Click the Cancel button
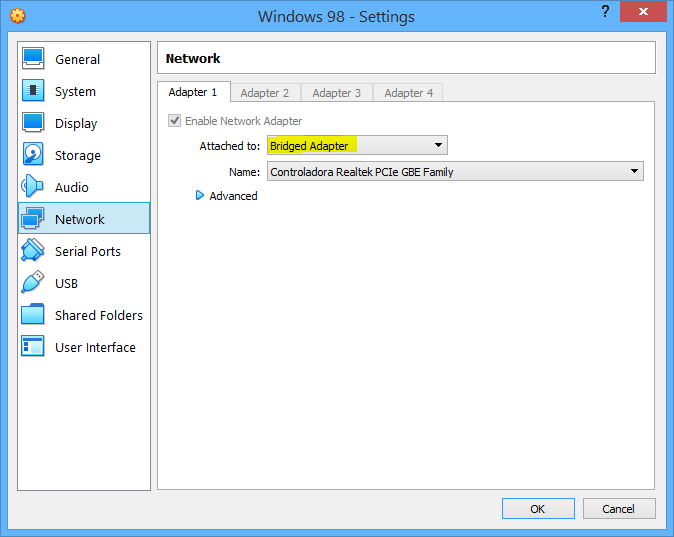Viewport: 674px width, 537px height. click(619, 509)
